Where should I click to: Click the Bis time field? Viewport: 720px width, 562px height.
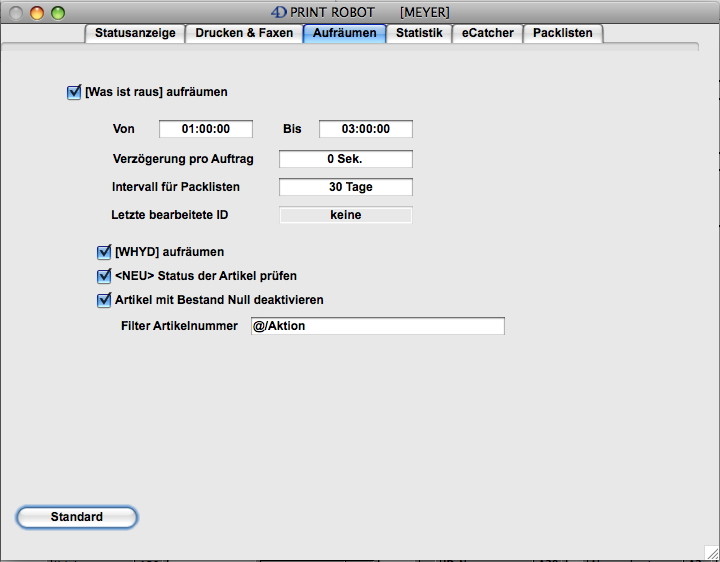coord(365,129)
